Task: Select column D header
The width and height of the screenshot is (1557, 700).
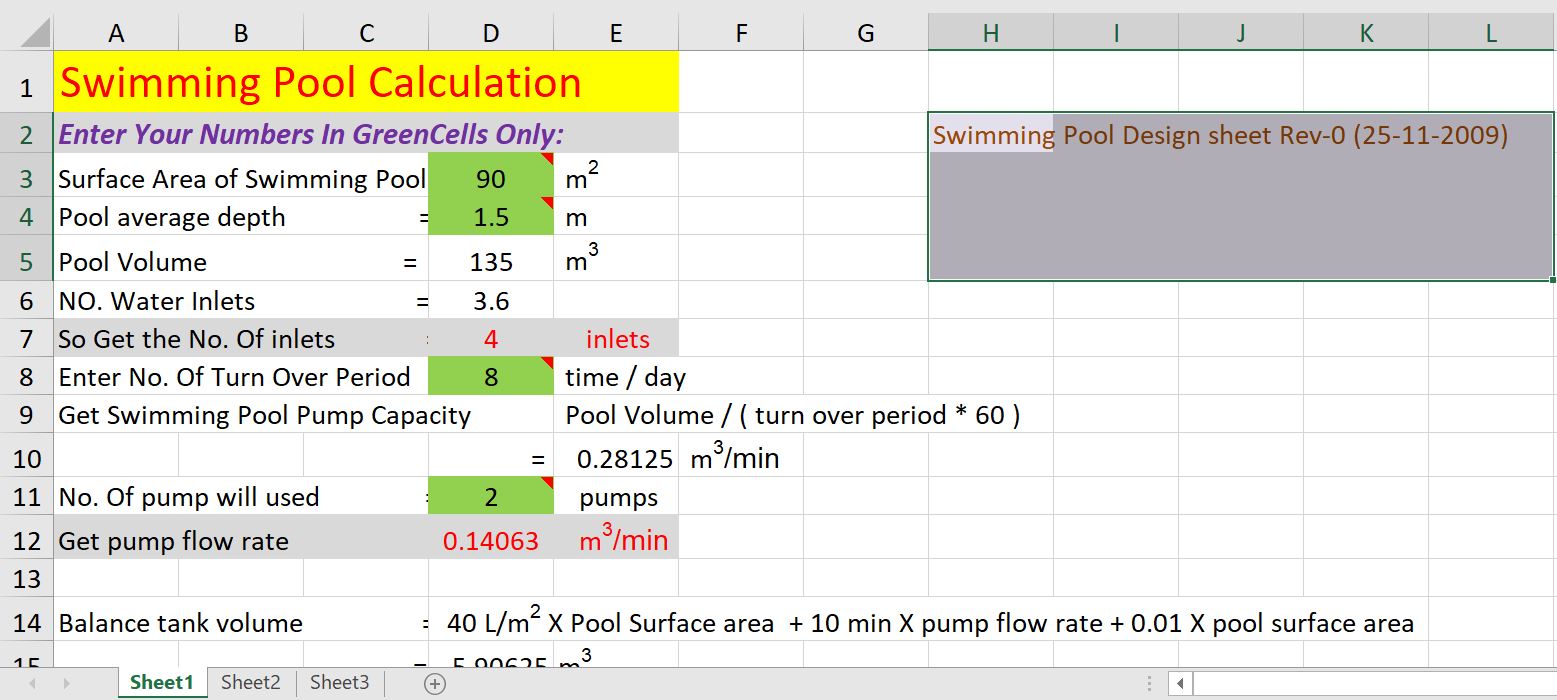Action: 490,32
